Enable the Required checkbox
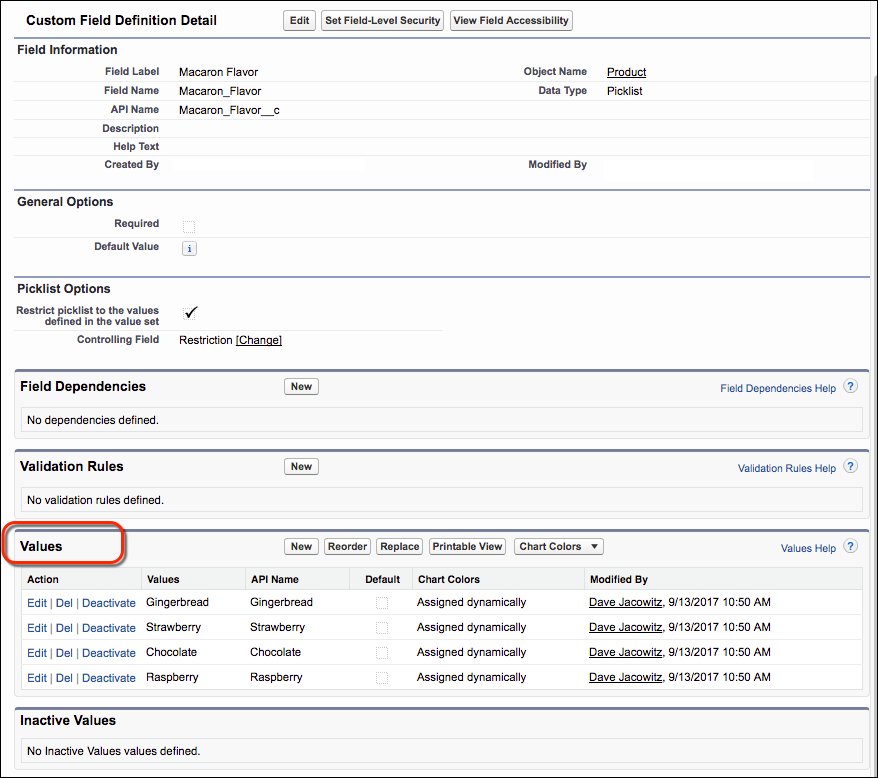Viewport: 878px width, 778px height. (x=189, y=226)
